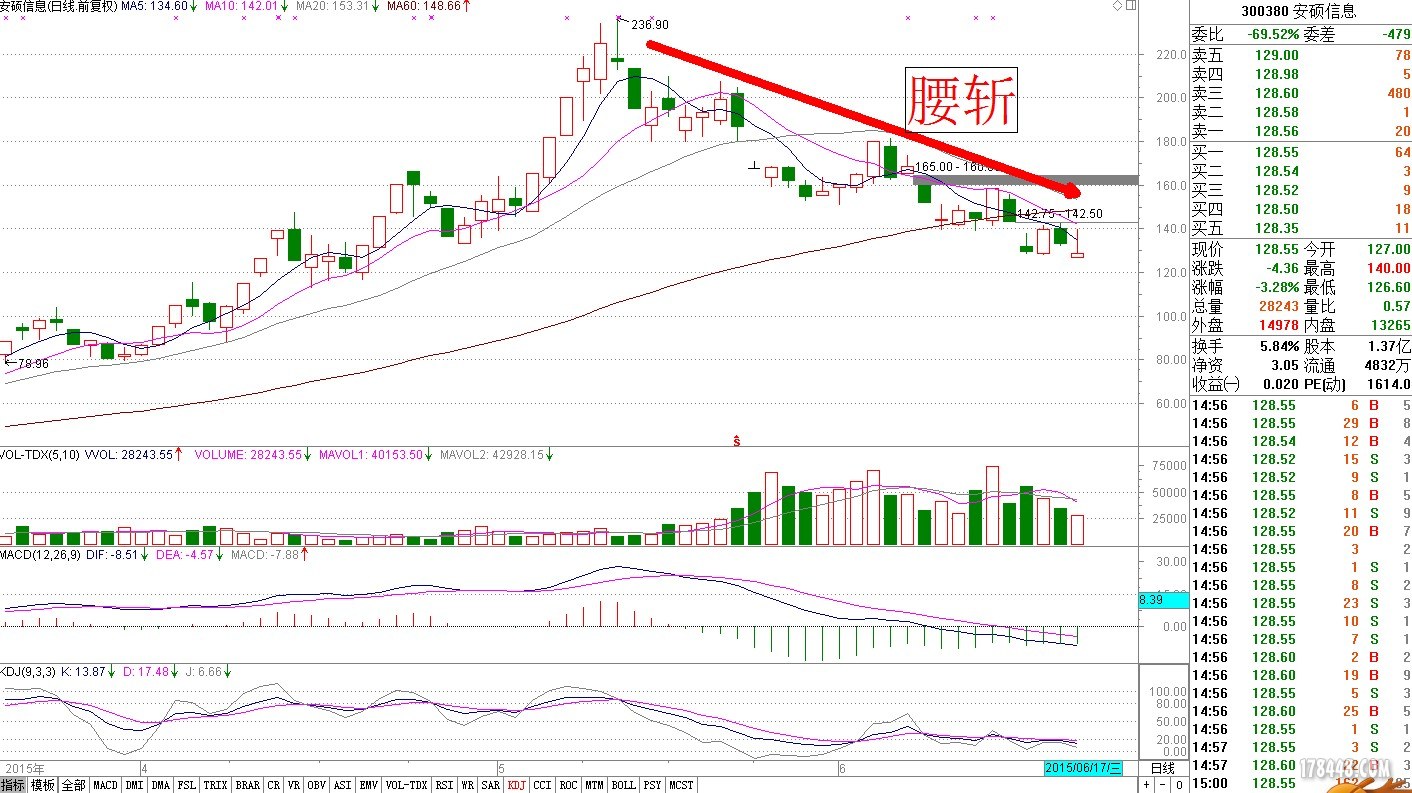Screen dimensions: 1412x793
Task: Click the 买五 order row at 128.35
Action: [1300, 228]
